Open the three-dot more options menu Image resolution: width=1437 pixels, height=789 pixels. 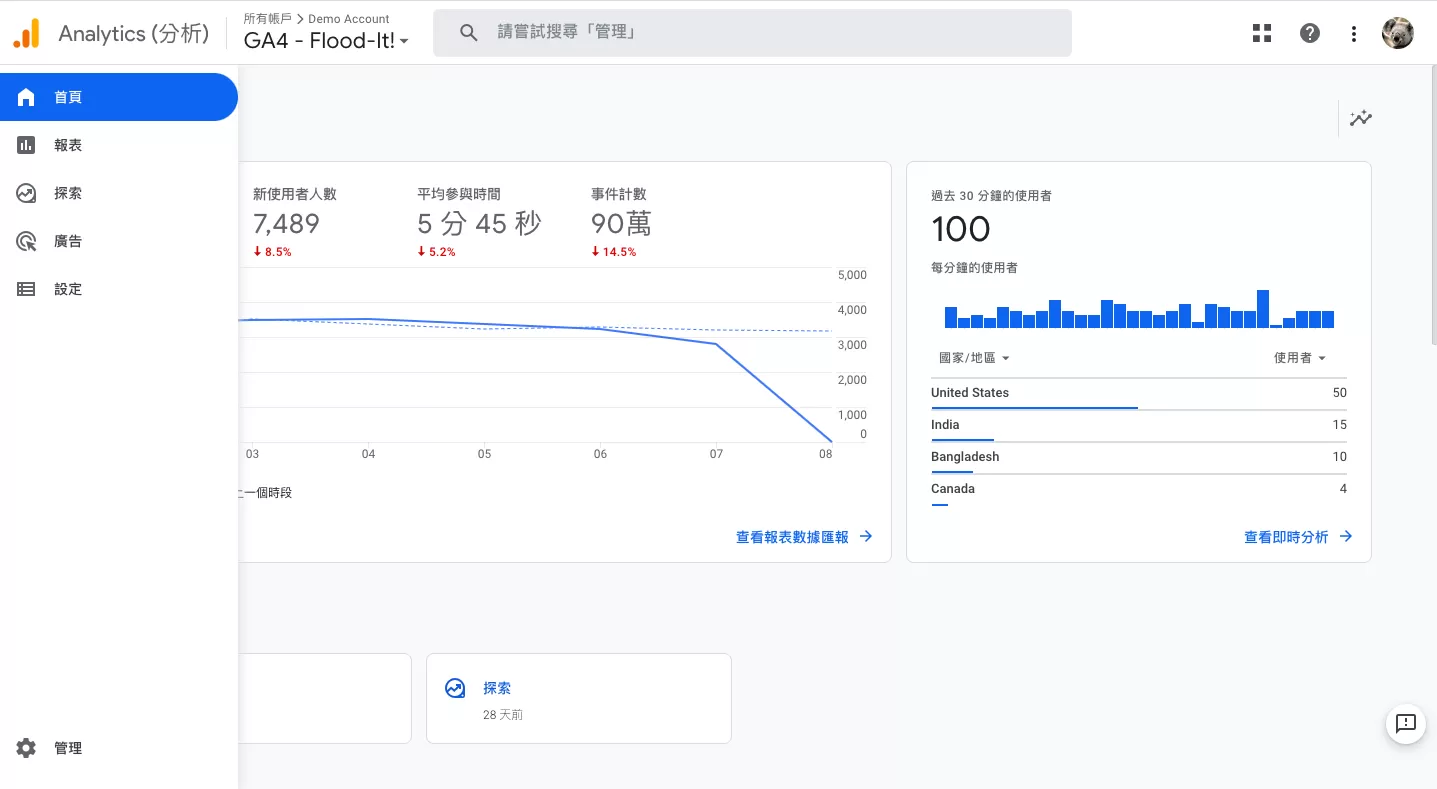tap(1354, 33)
